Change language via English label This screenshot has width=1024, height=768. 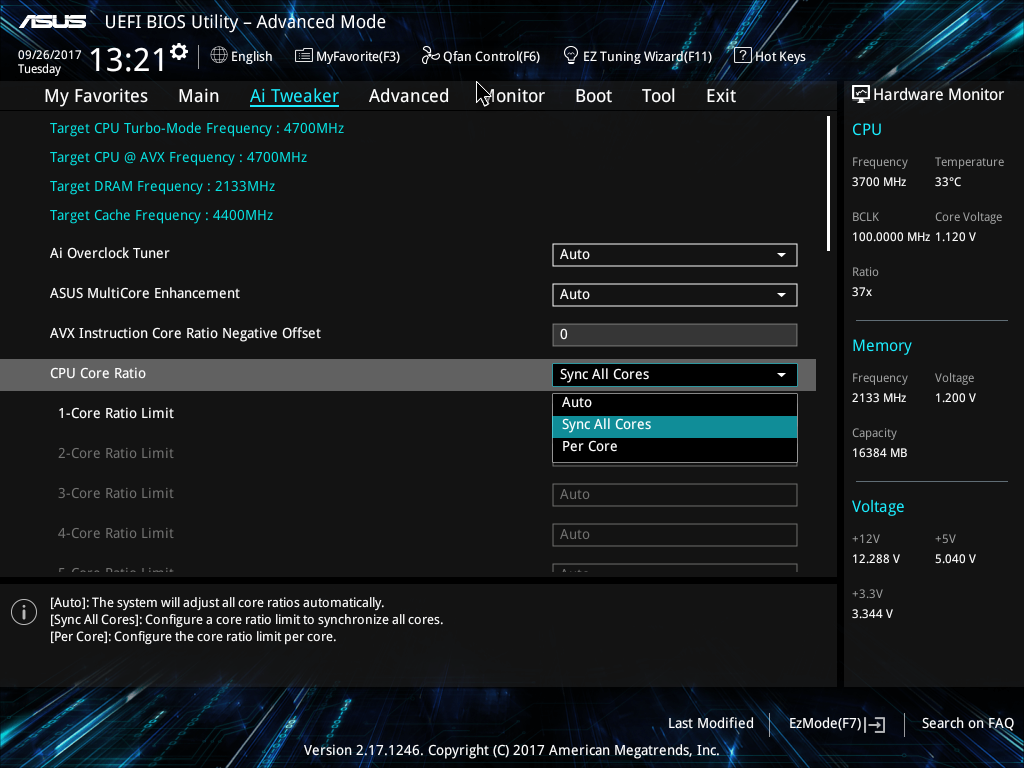point(251,56)
